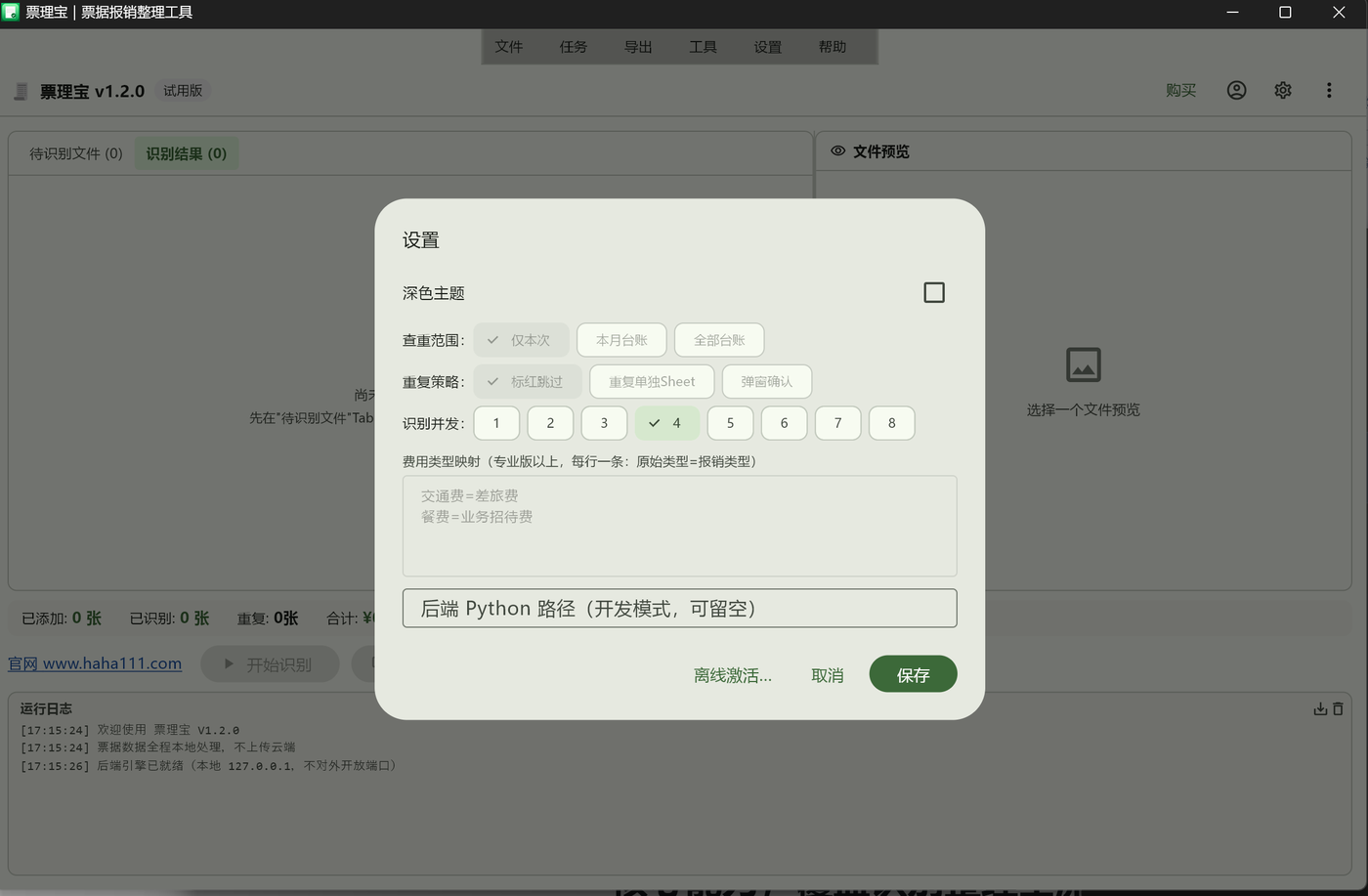
Task: Click the clear log trash icon
Action: tap(1338, 708)
